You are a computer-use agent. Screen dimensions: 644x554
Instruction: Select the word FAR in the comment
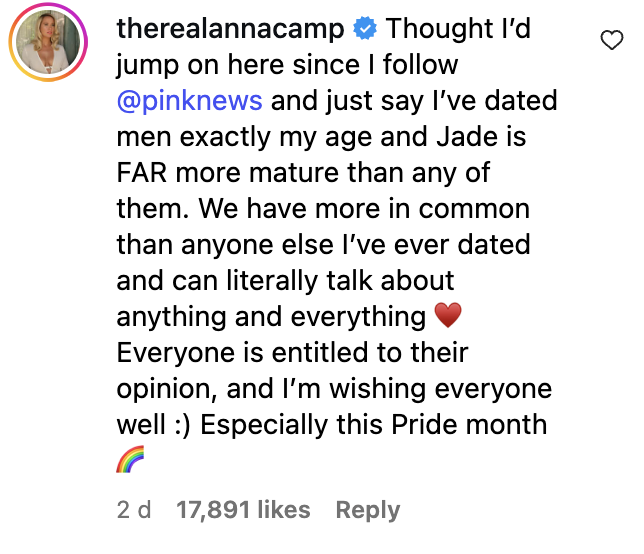point(142,172)
